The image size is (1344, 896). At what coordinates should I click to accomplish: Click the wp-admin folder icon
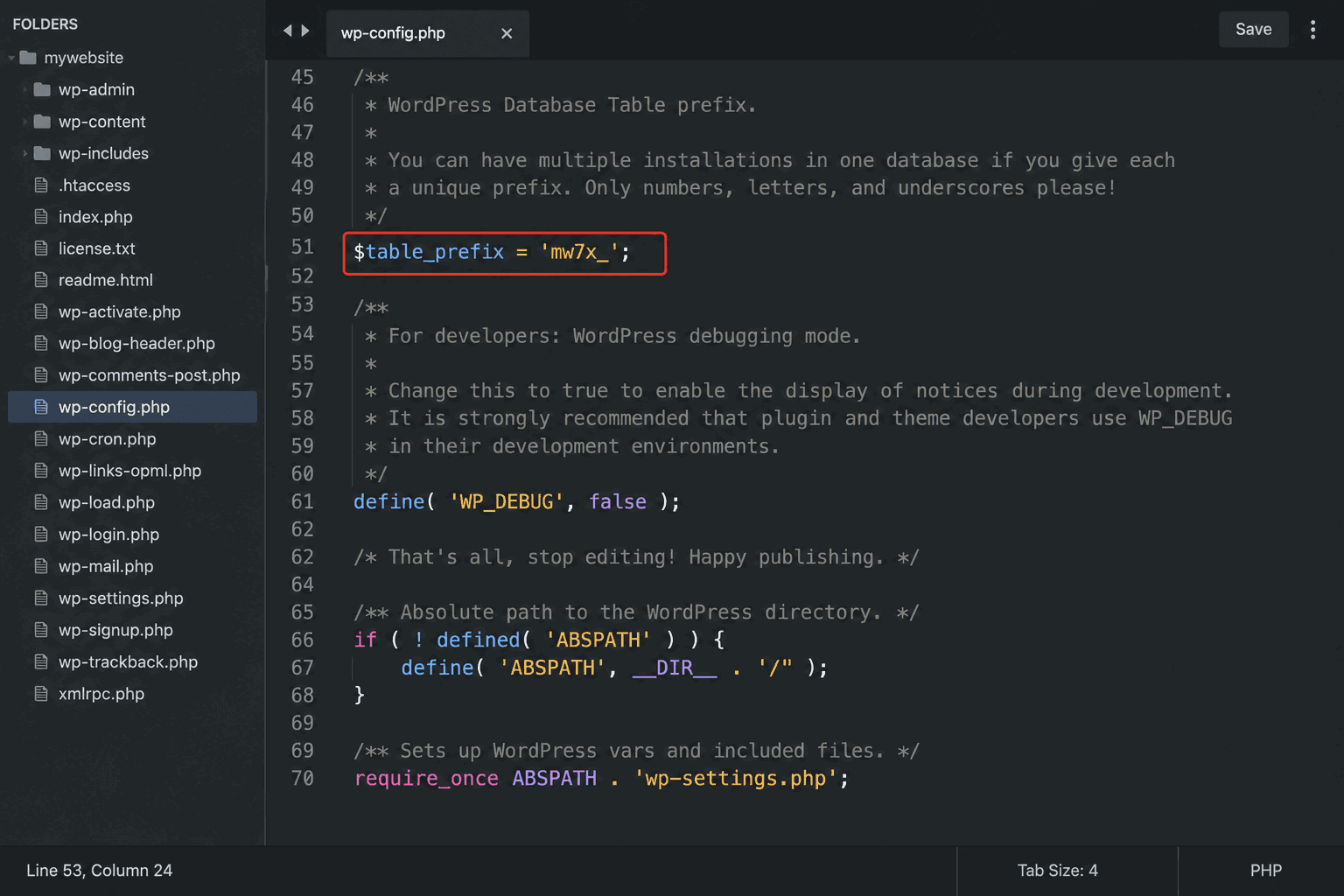[x=42, y=89]
